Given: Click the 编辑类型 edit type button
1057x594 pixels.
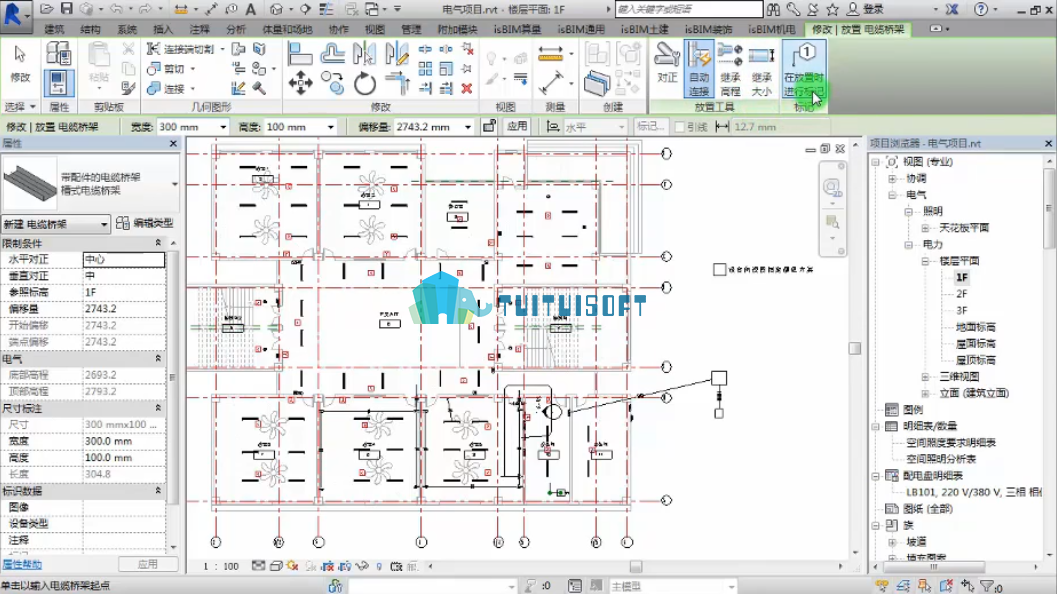Looking at the screenshot, I should click(x=146, y=223).
